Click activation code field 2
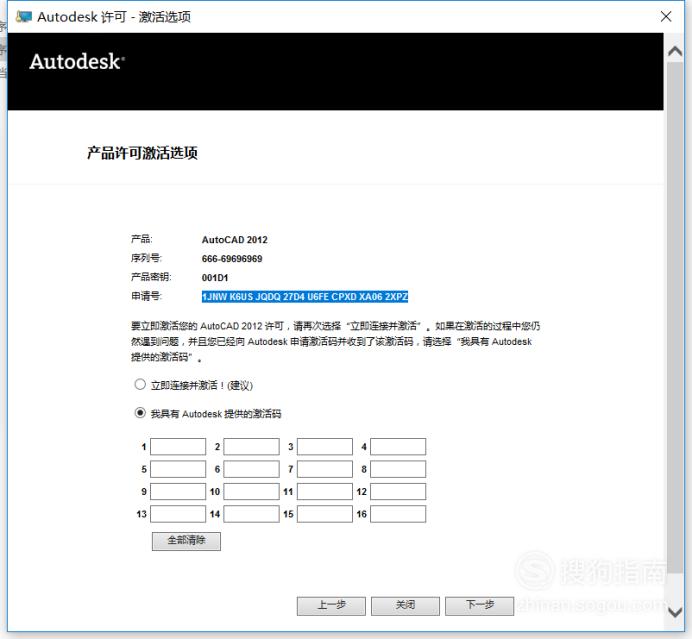 (251, 446)
